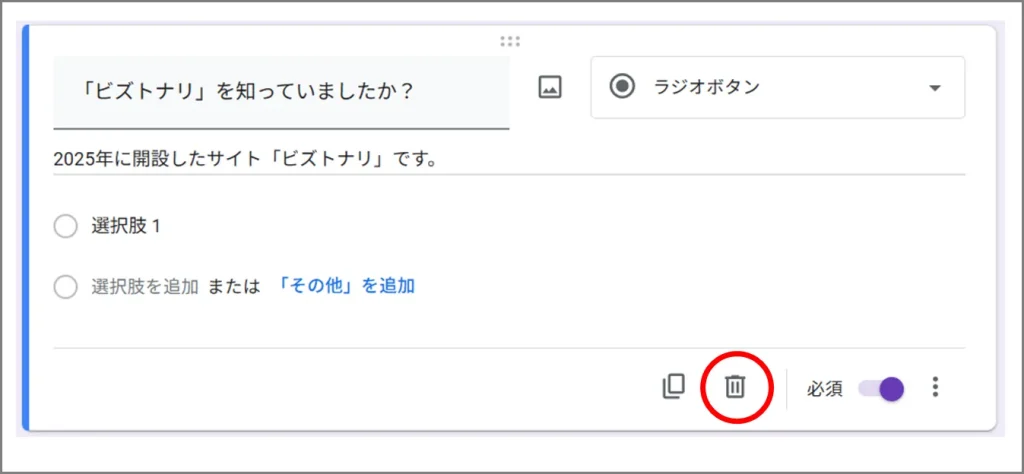This screenshot has height=474, width=1024.
Task: Click the 必須 label text
Action: [x=827, y=388]
